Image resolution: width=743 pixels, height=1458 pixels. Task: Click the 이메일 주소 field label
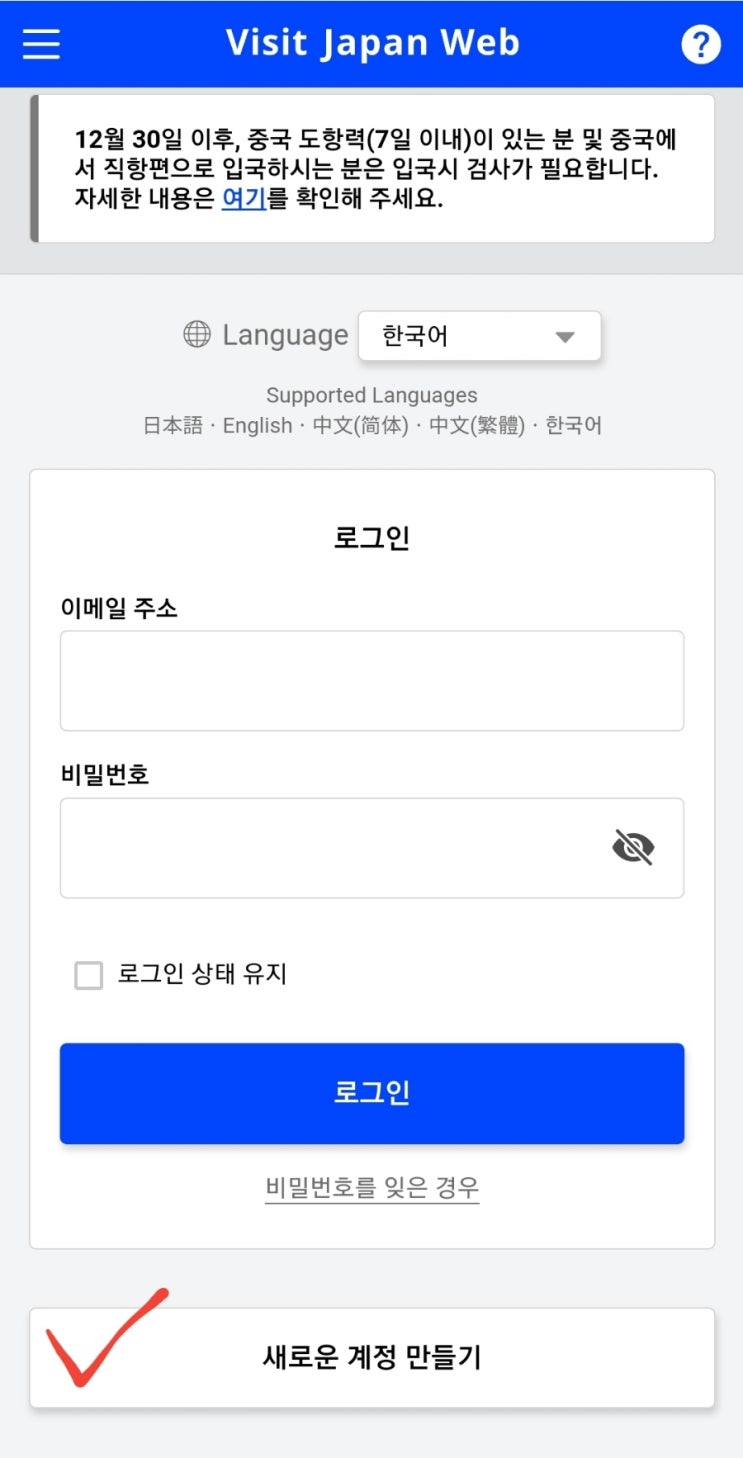(x=119, y=607)
